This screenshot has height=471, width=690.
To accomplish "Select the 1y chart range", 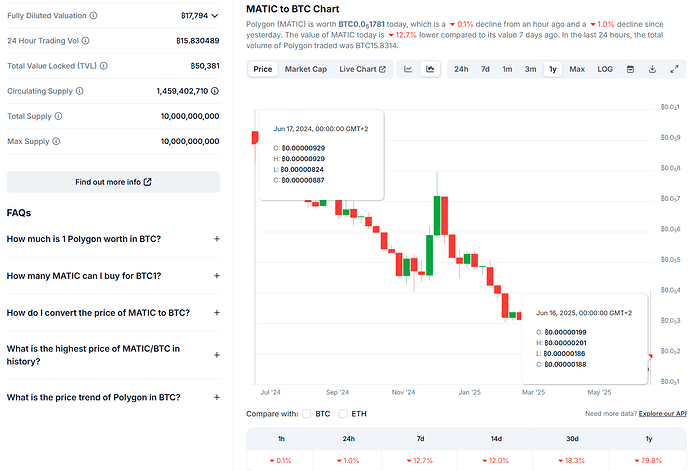I will click(x=553, y=69).
